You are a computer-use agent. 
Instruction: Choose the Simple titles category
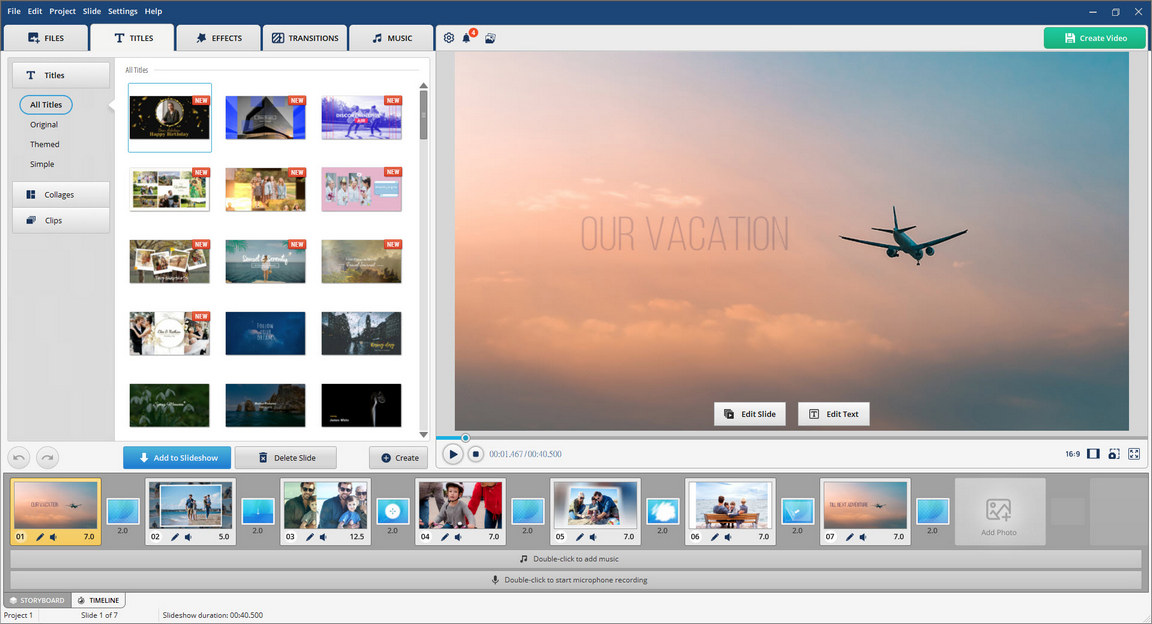[x=42, y=164]
